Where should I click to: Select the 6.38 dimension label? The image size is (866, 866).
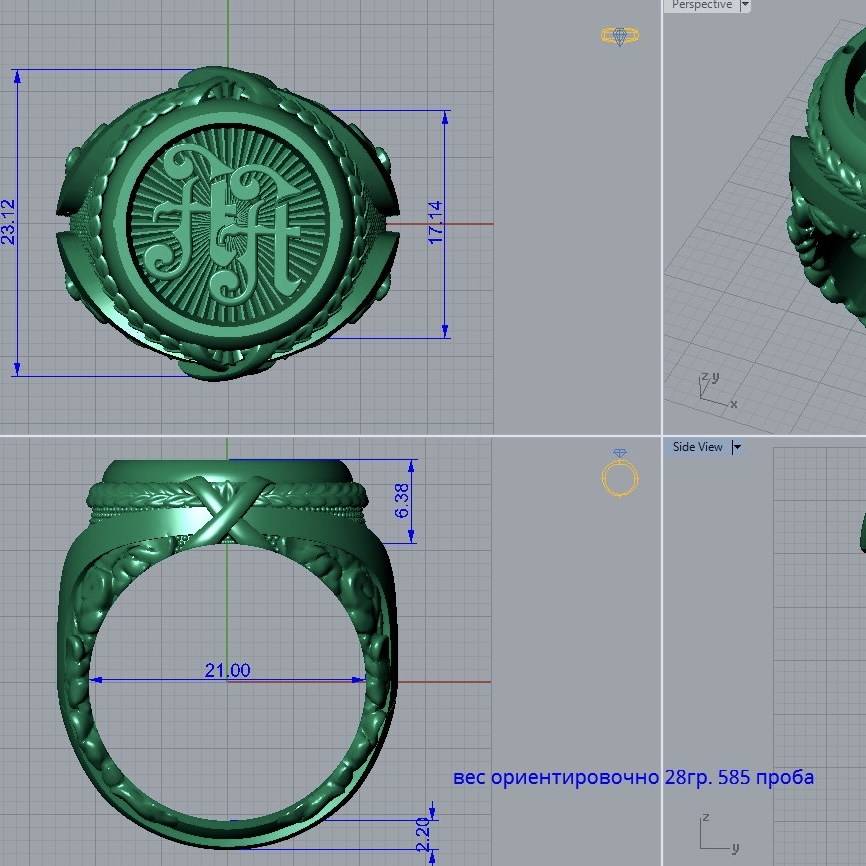click(402, 500)
